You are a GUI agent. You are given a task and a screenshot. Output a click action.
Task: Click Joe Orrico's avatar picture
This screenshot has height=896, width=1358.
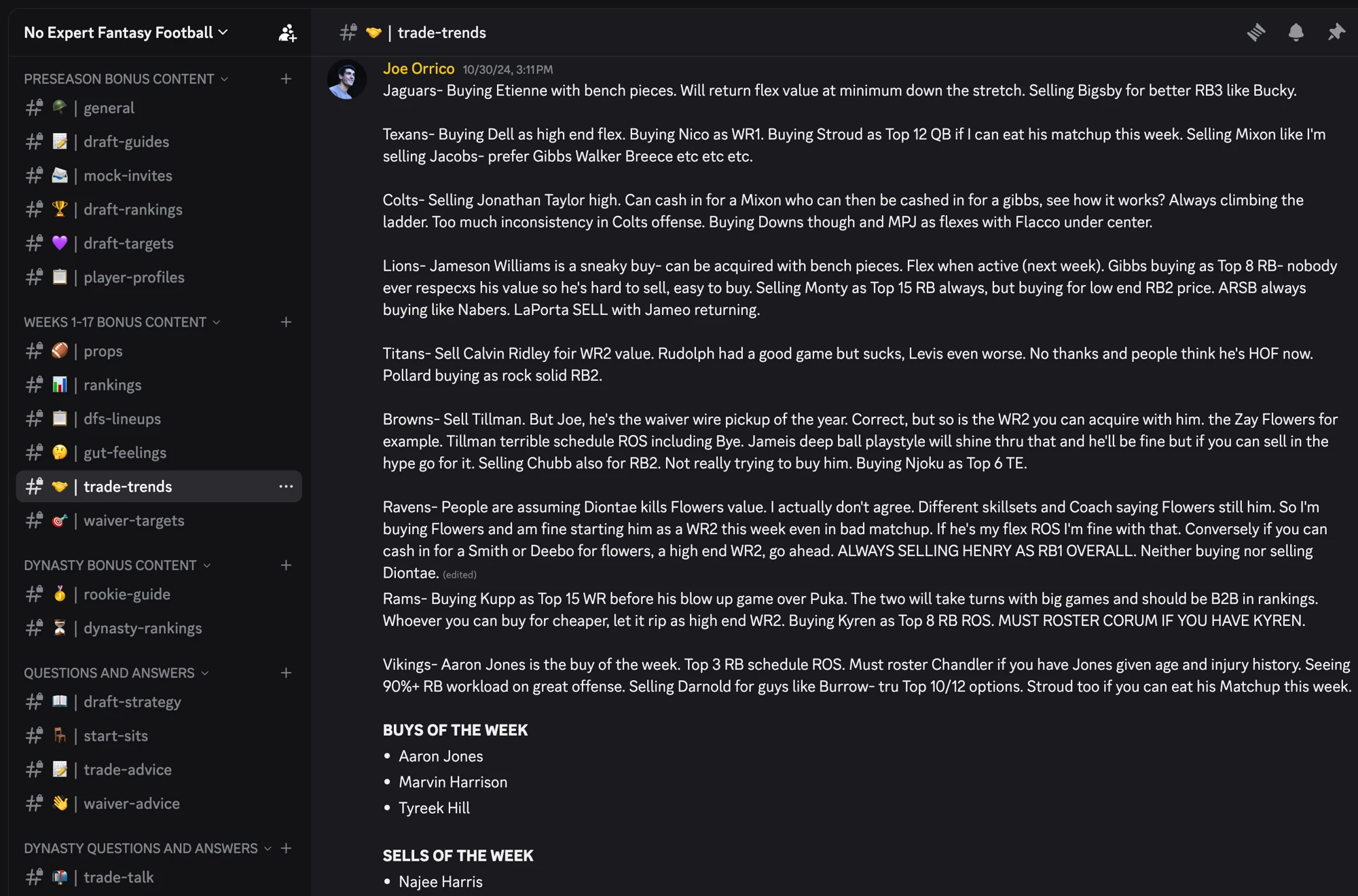coord(346,79)
